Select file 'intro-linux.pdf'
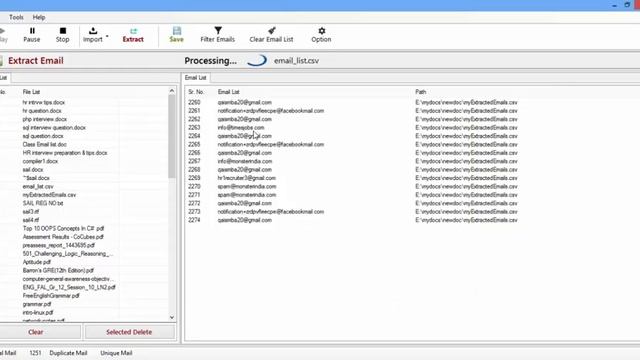Viewport: 640px width, 360px height. click(x=38, y=312)
